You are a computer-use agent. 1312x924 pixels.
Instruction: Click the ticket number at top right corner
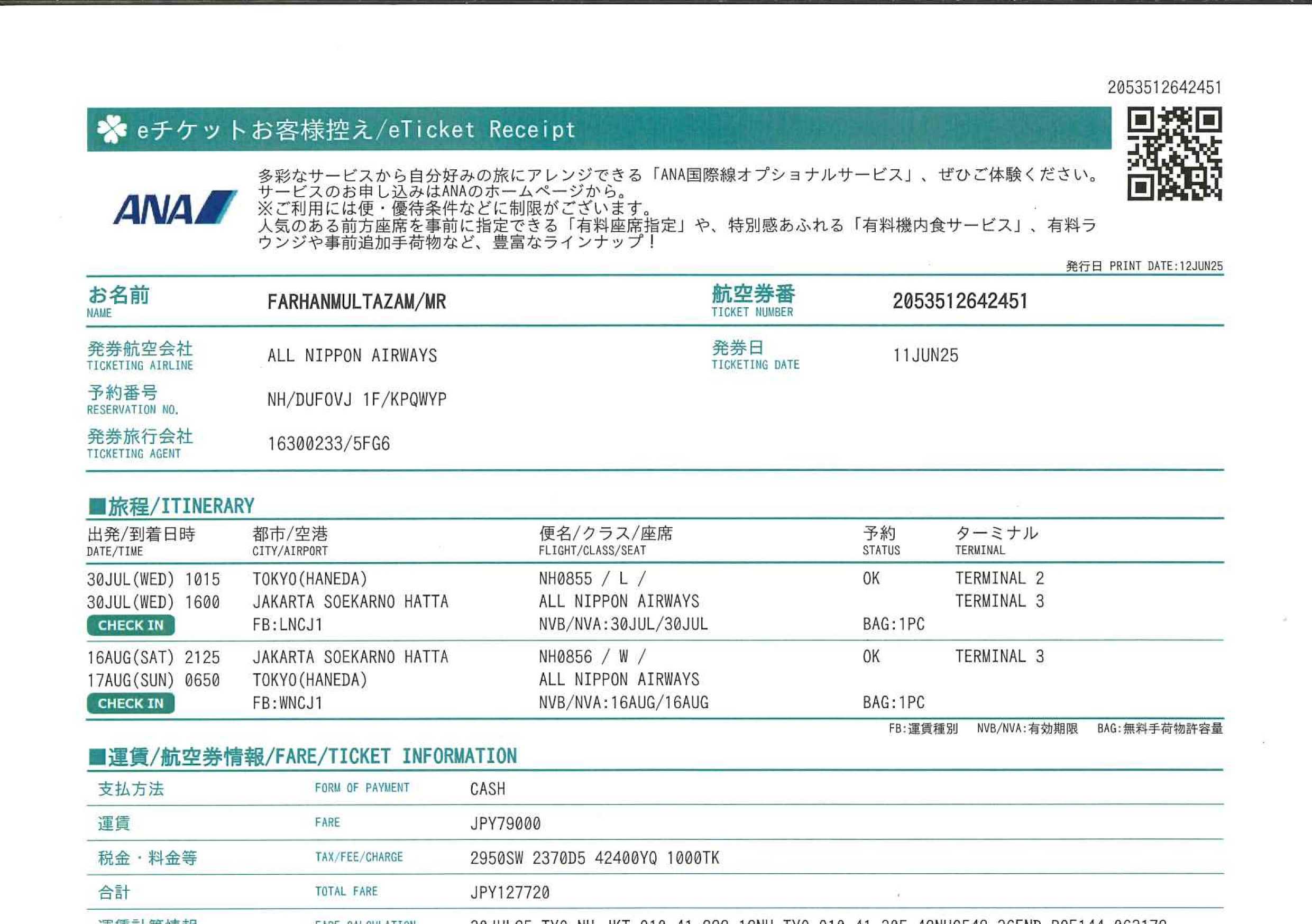click(x=1164, y=87)
